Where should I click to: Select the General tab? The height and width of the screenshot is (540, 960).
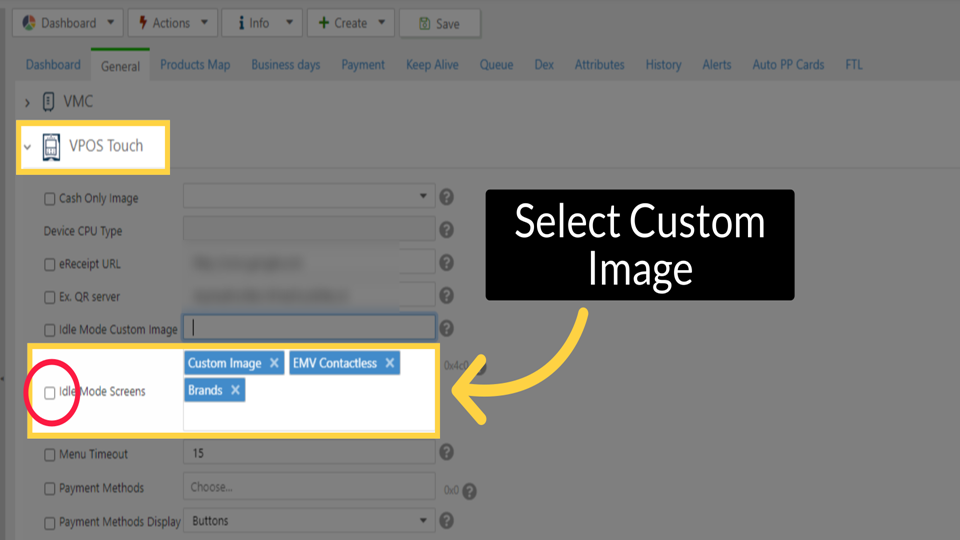click(x=120, y=66)
